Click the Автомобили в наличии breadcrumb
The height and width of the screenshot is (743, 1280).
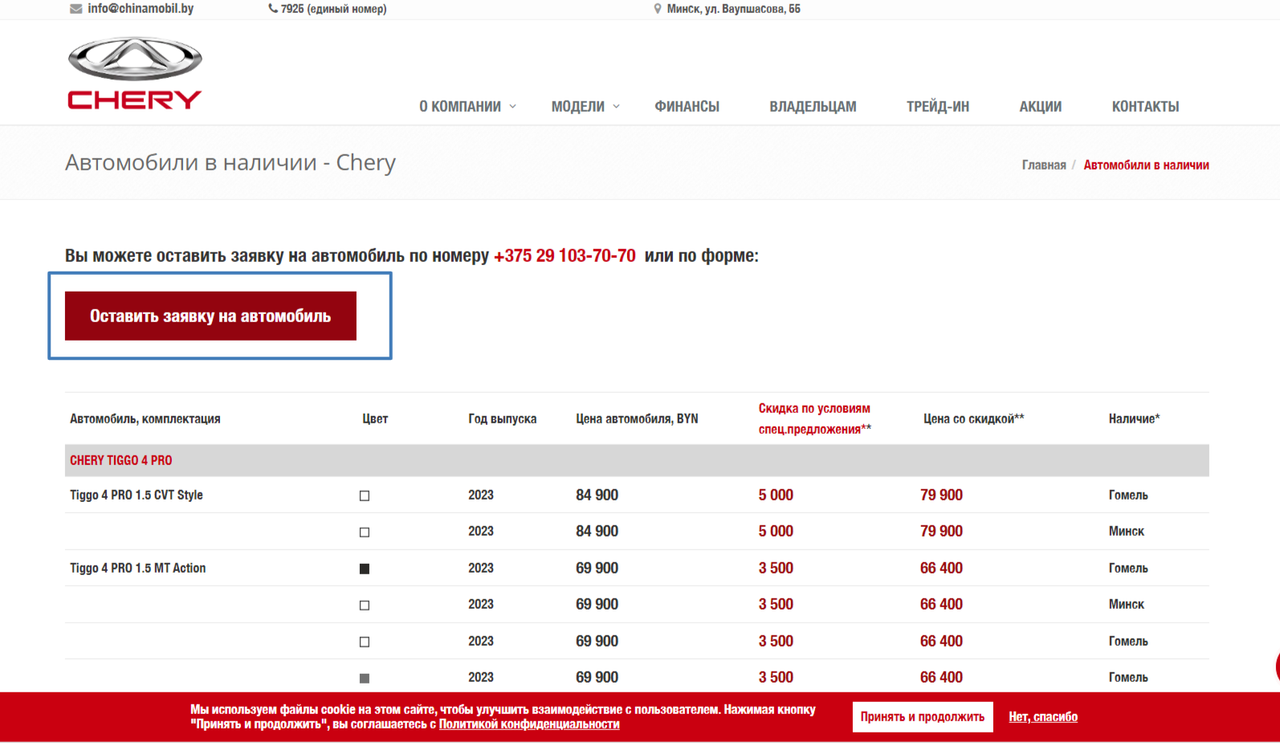click(x=1146, y=165)
